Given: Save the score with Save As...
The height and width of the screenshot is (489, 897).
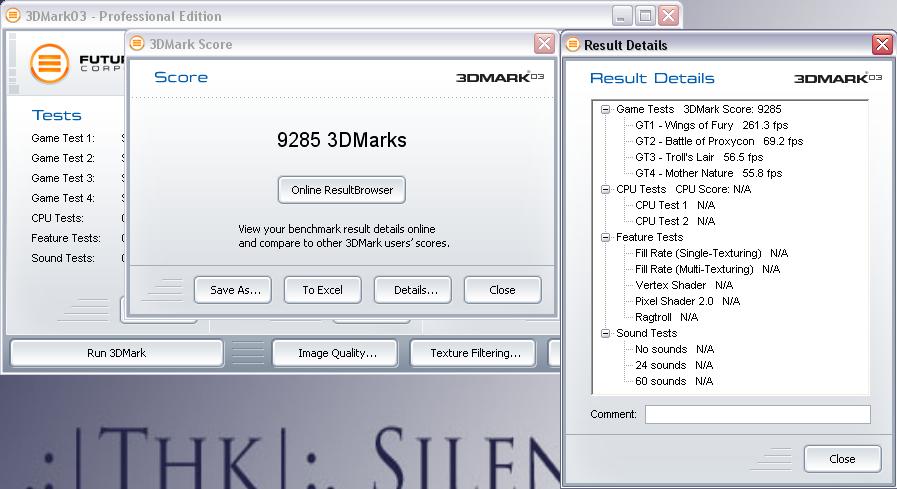Looking at the screenshot, I should coord(233,290).
